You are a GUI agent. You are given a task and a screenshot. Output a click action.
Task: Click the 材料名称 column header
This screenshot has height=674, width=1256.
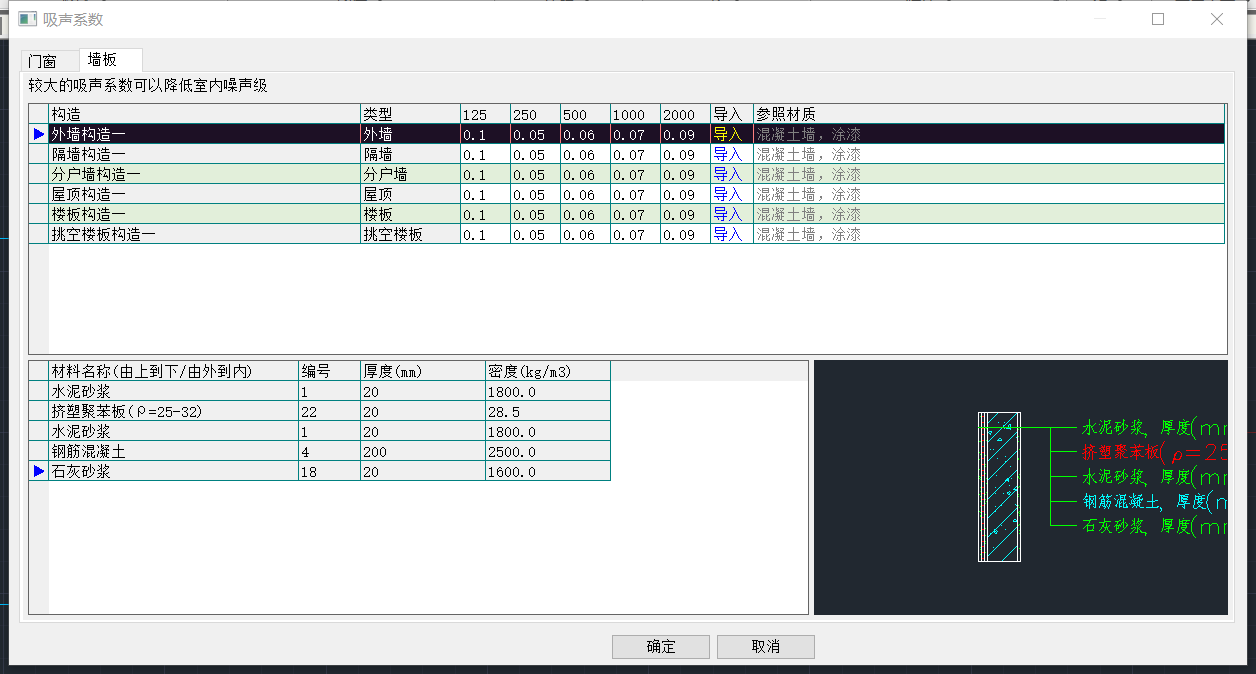[x=173, y=371]
